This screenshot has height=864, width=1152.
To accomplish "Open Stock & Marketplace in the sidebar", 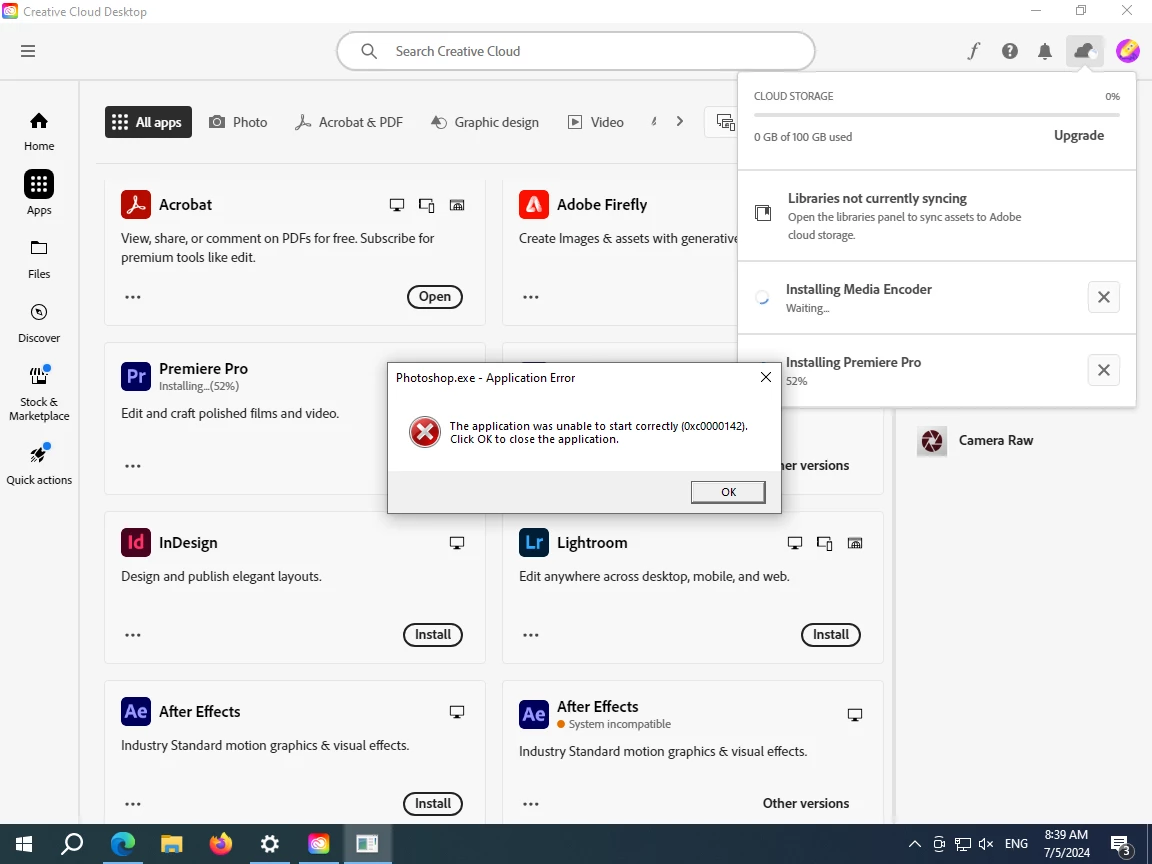I will click(39, 394).
